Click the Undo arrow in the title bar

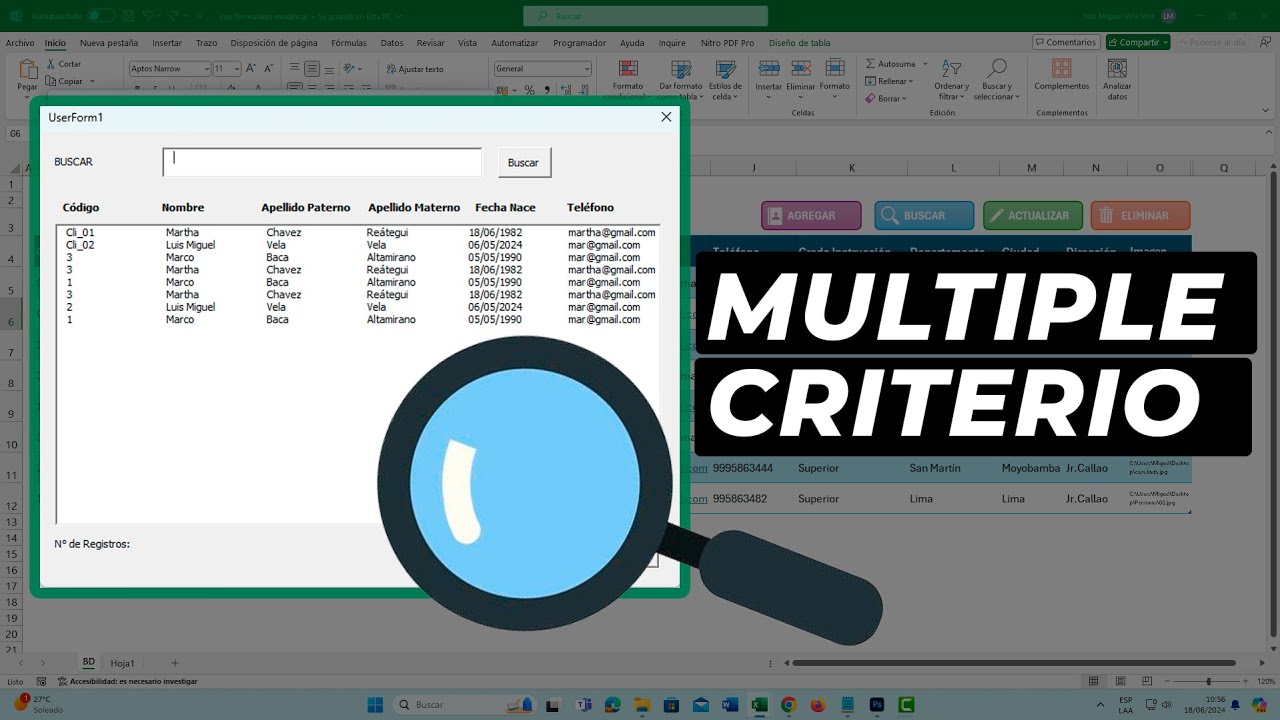[x=148, y=16]
